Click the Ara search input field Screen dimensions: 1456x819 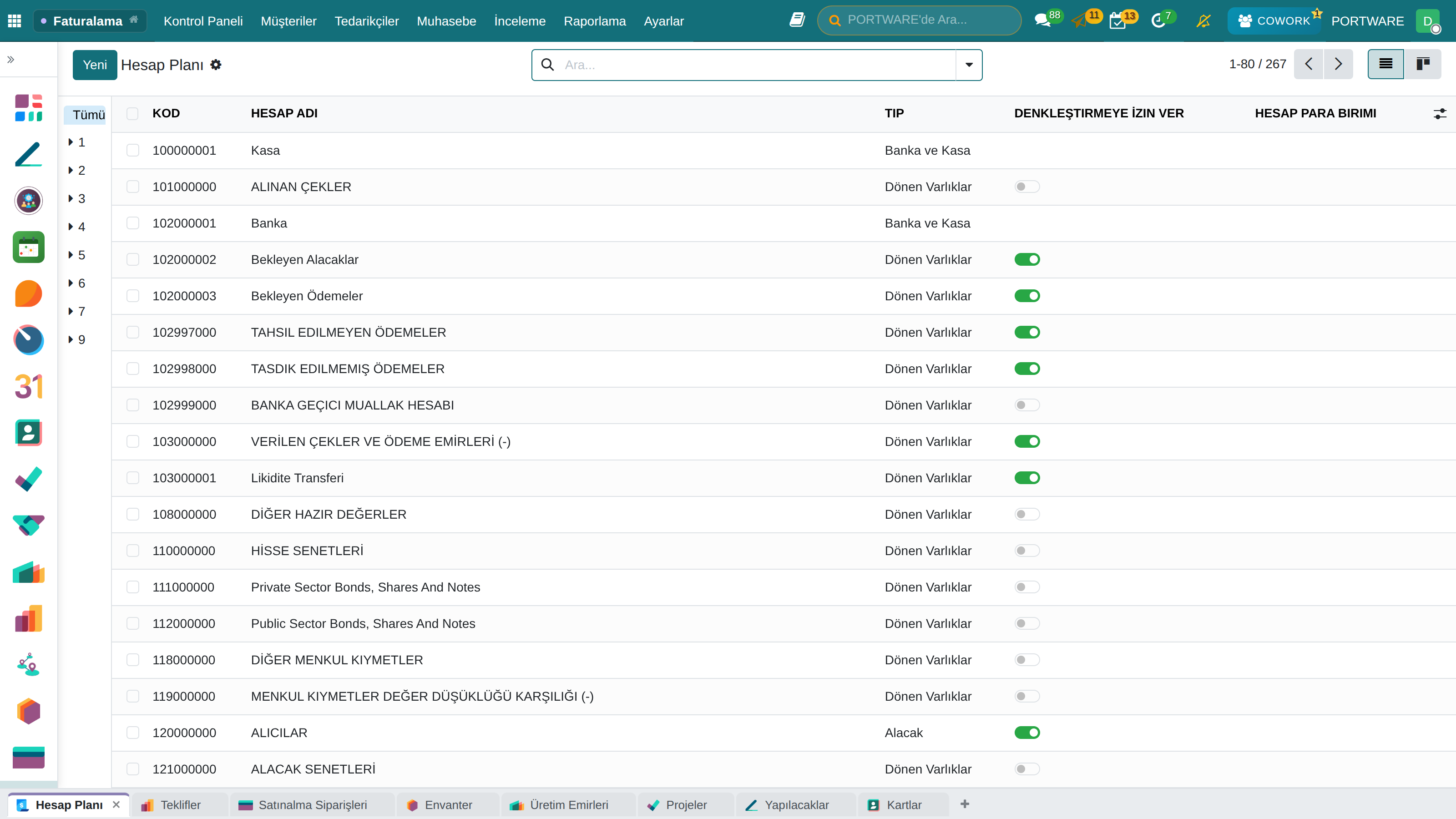tap(758, 65)
